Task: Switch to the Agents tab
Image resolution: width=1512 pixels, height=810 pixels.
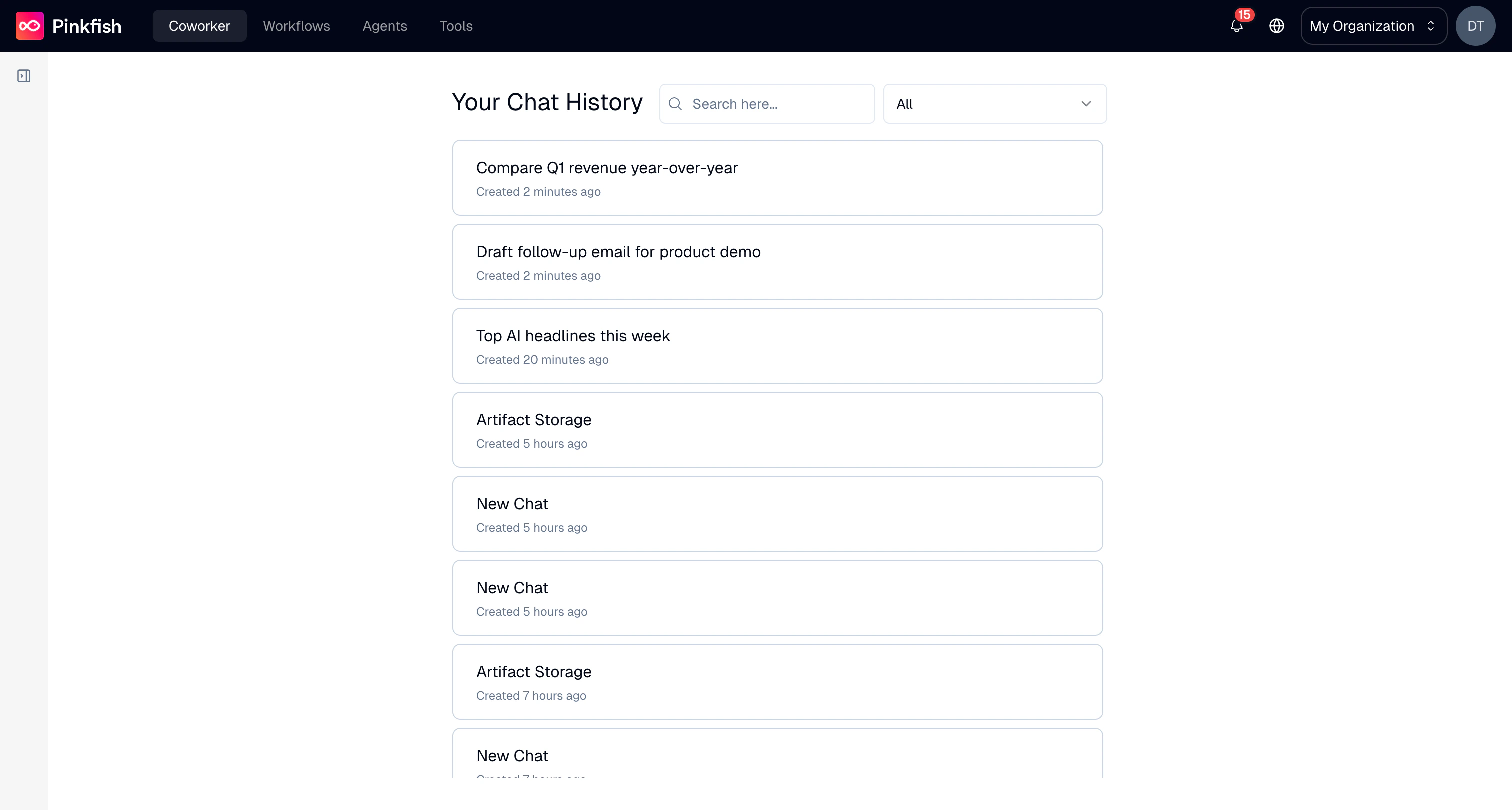Action: pos(385,26)
